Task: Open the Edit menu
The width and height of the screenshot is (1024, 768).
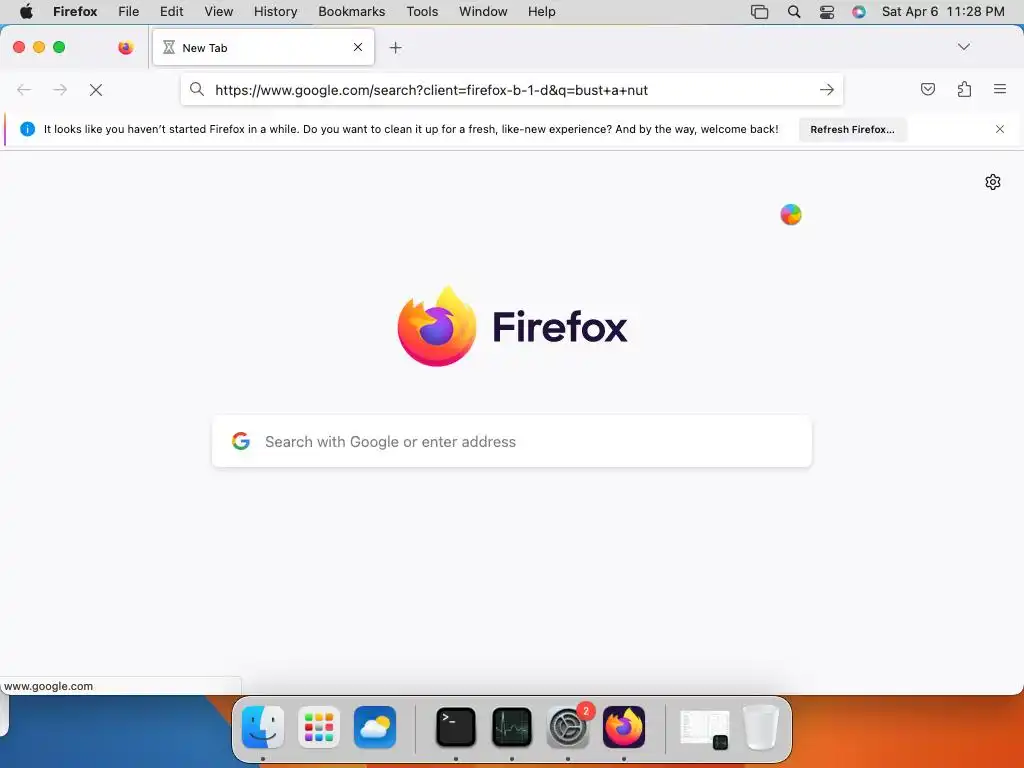Action: [x=172, y=11]
